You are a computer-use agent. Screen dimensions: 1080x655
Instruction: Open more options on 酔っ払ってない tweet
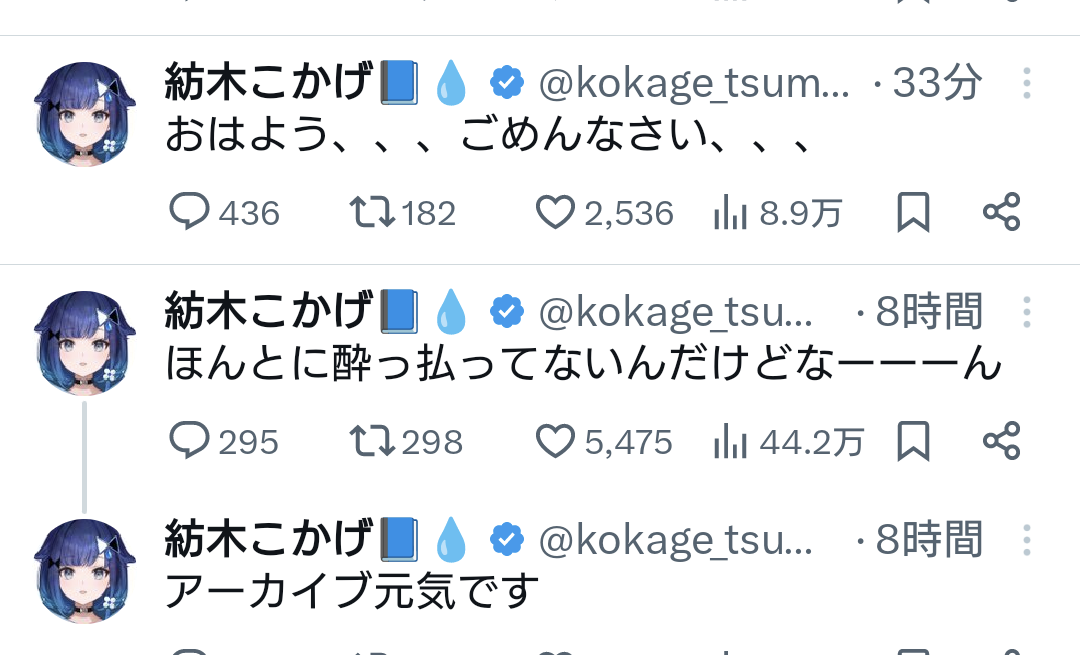pyautogui.click(x=1026, y=313)
